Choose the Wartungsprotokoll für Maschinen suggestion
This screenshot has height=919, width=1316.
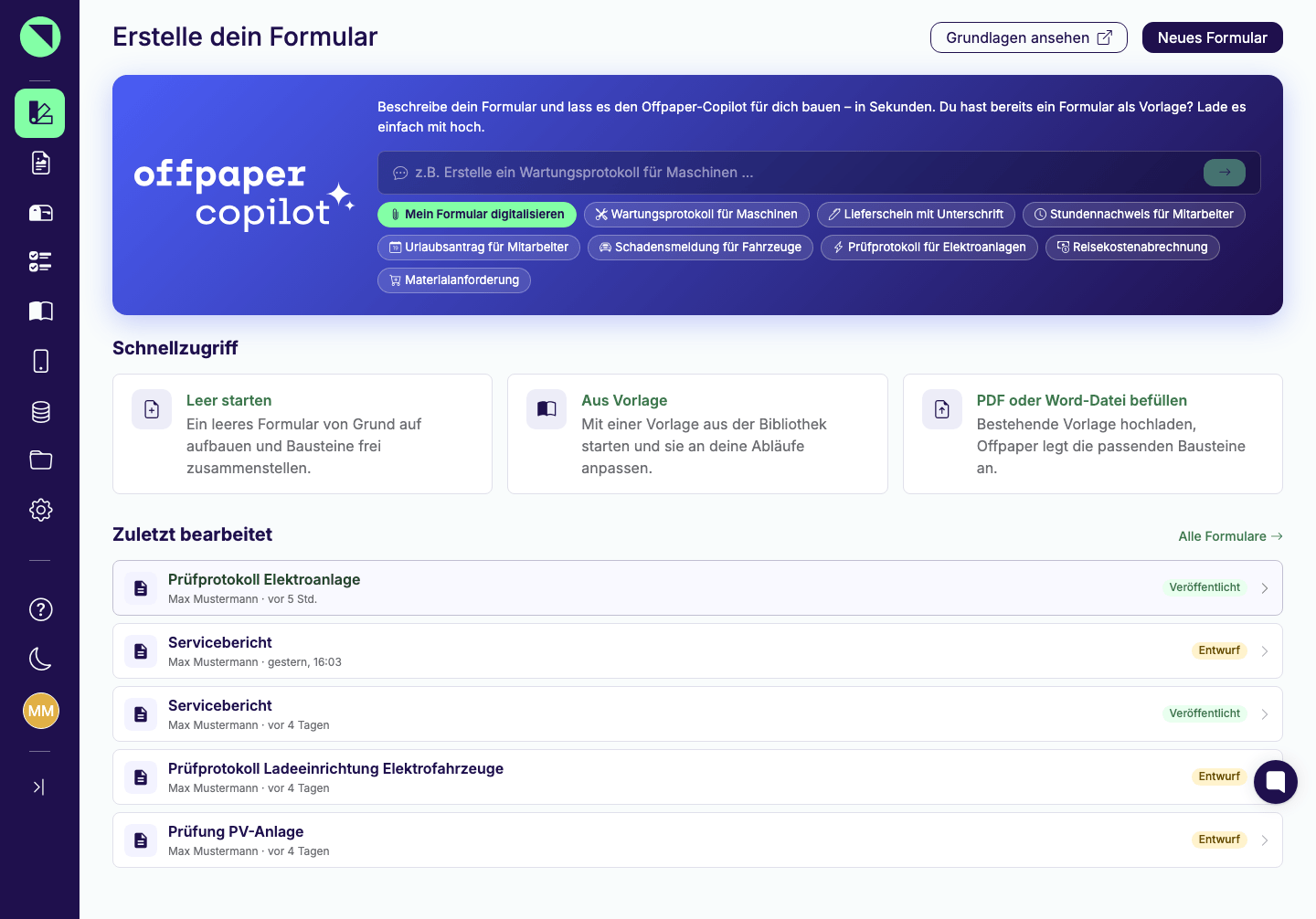tap(696, 215)
